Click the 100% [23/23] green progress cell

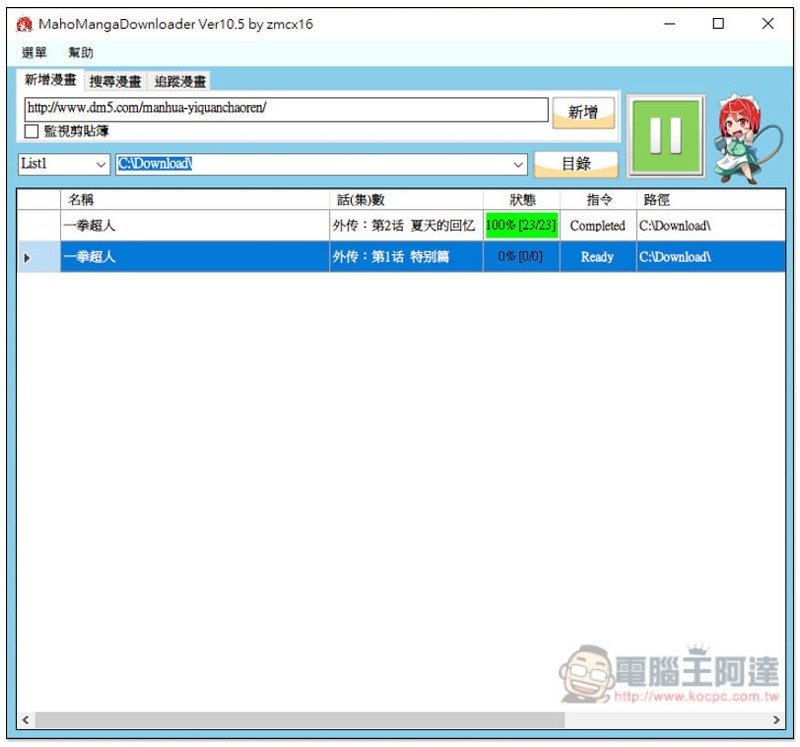[x=521, y=225]
